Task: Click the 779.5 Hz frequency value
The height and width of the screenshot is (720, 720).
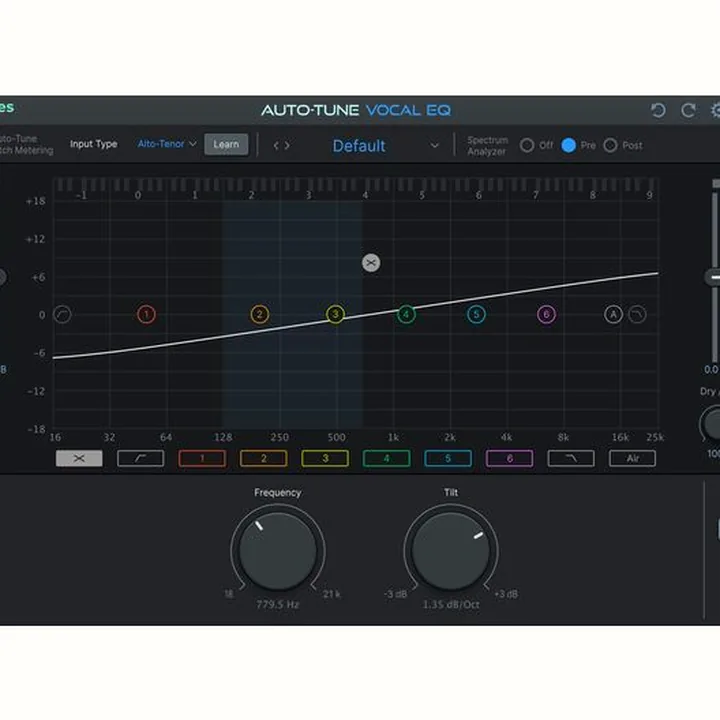Action: 278,604
